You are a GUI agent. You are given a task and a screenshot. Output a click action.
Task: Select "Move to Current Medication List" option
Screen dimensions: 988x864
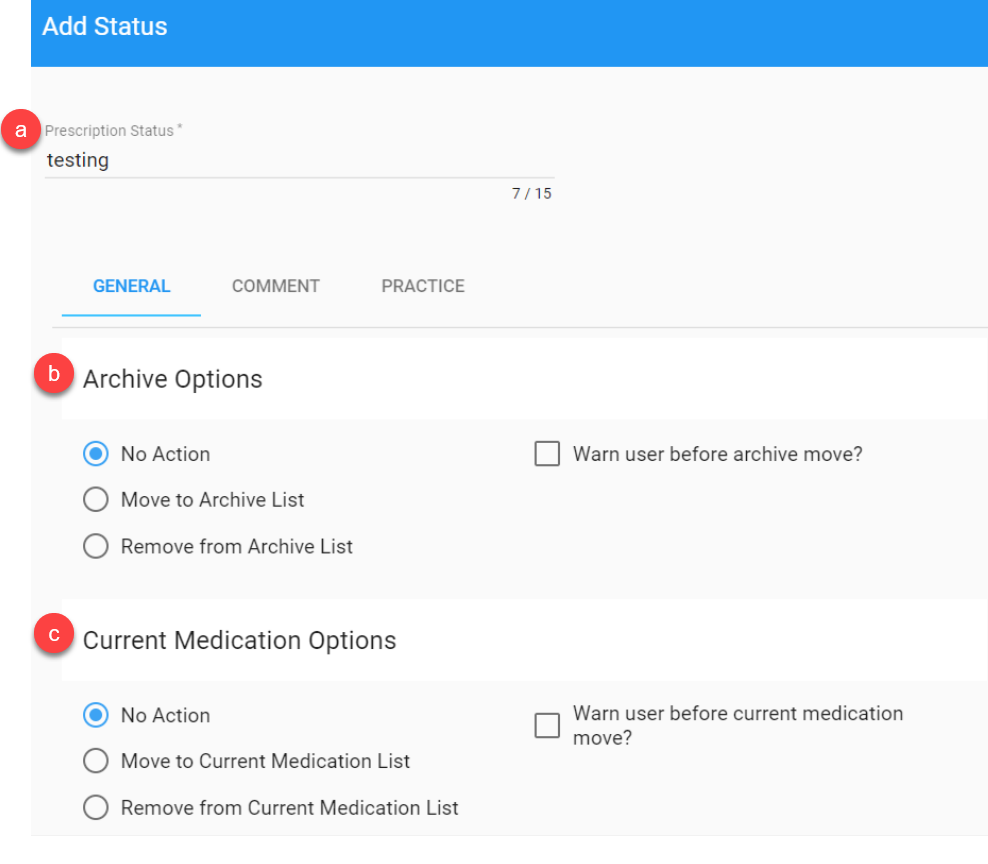coord(96,761)
